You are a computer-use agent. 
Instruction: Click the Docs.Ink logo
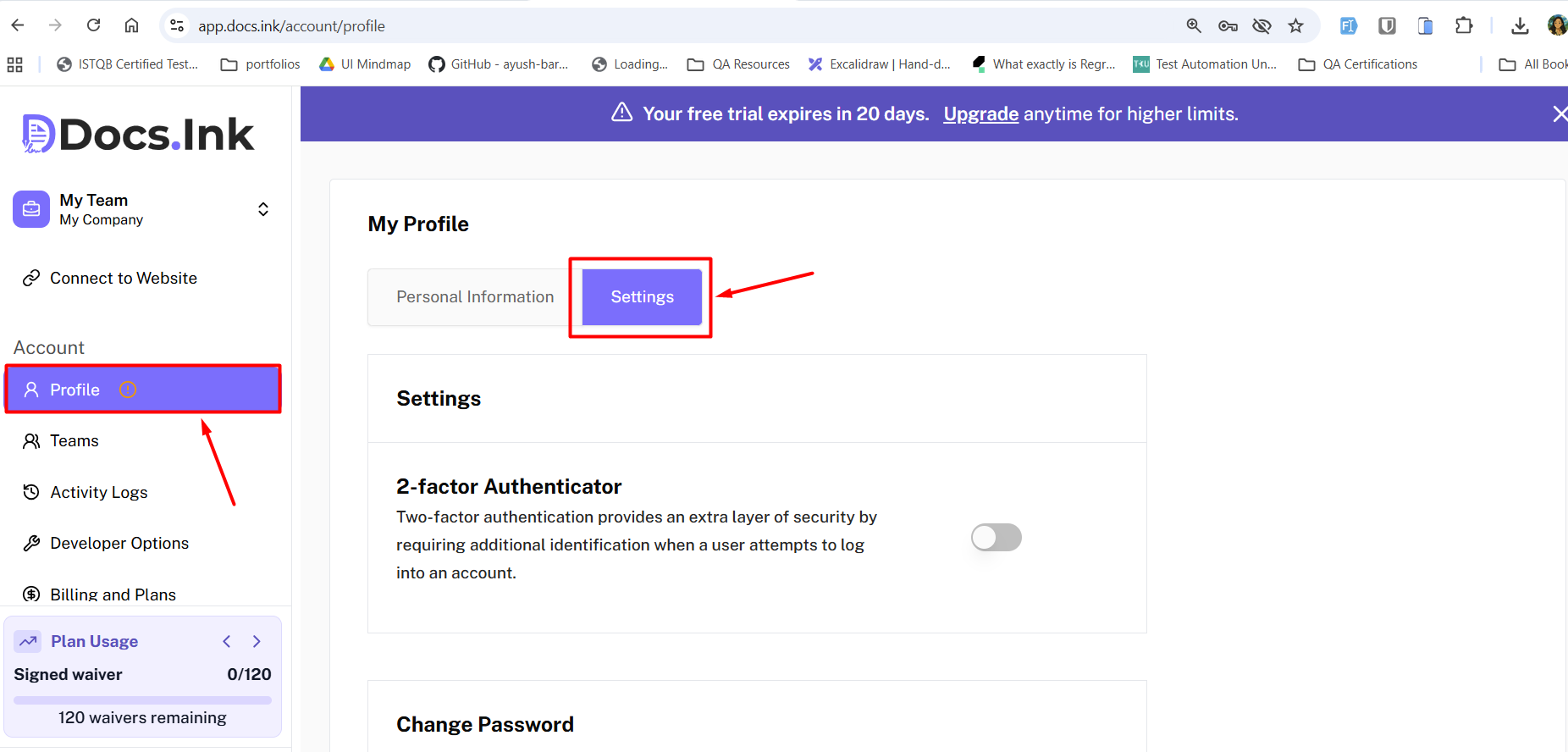(138, 135)
